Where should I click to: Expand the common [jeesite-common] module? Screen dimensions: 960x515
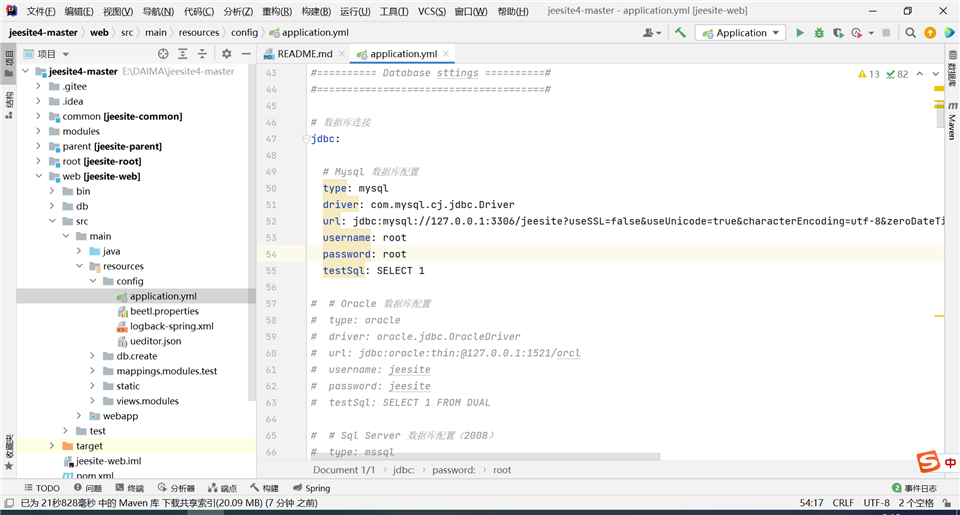pos(39,116)
